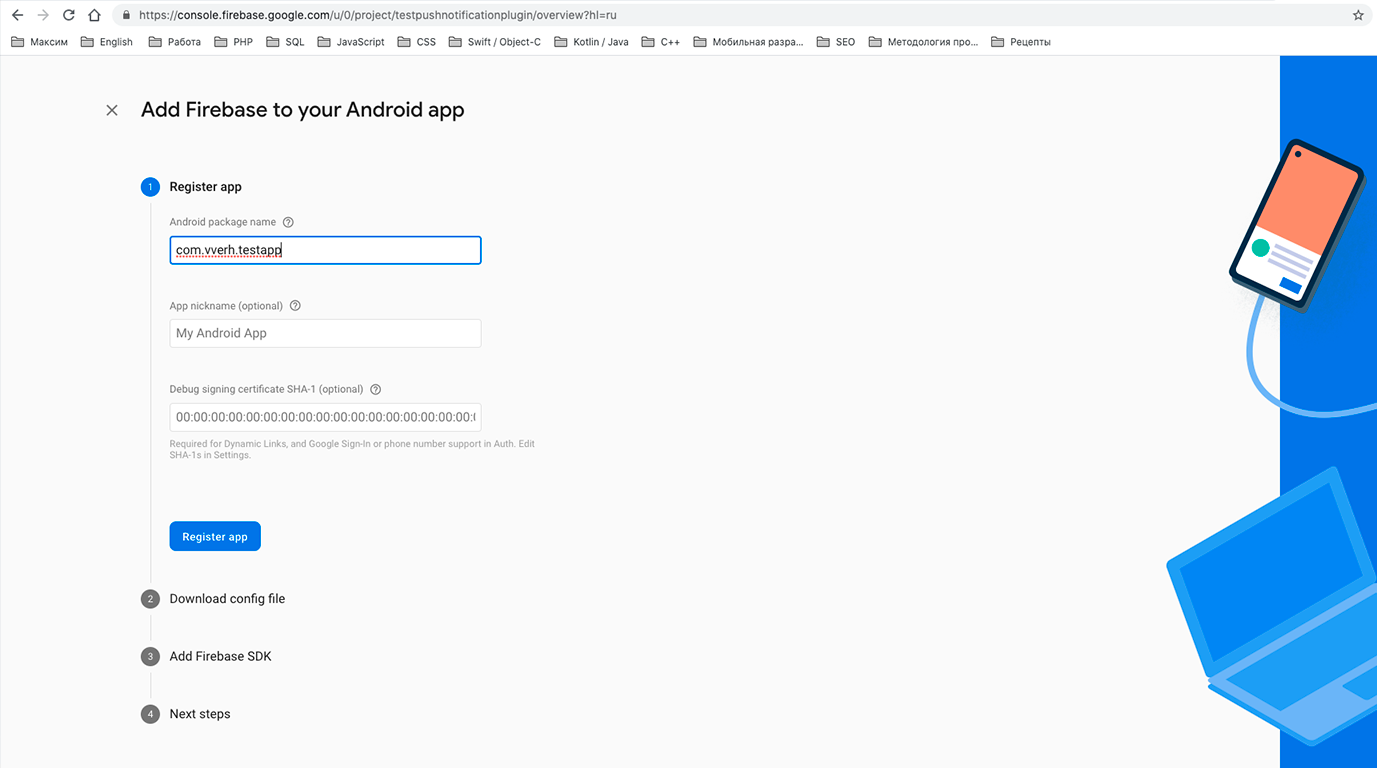Expand the Add Firebase SDK step
The height and width of the screenshot is (768, 1377).
[220, 657]
